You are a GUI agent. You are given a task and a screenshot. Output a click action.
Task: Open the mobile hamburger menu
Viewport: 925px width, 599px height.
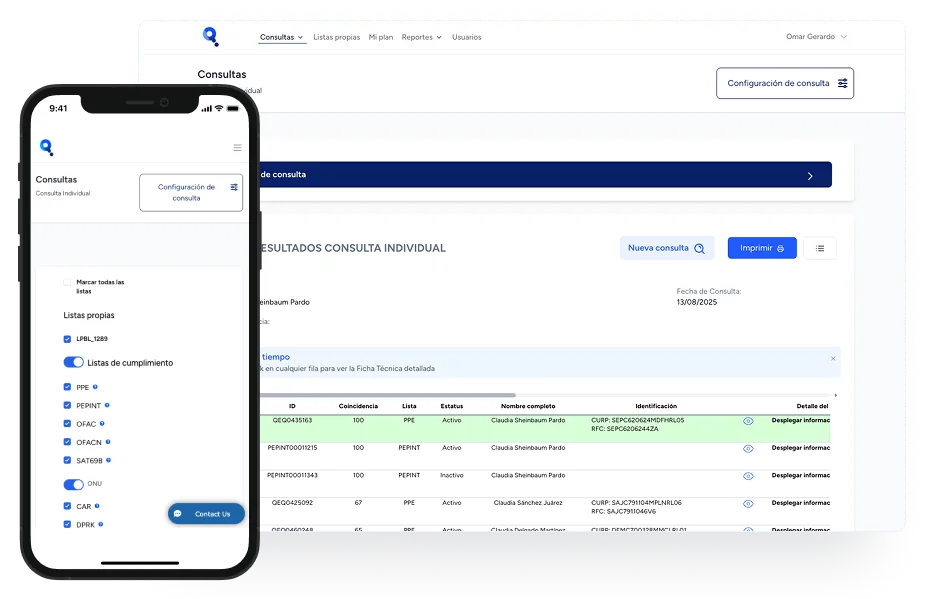(237, 148)
